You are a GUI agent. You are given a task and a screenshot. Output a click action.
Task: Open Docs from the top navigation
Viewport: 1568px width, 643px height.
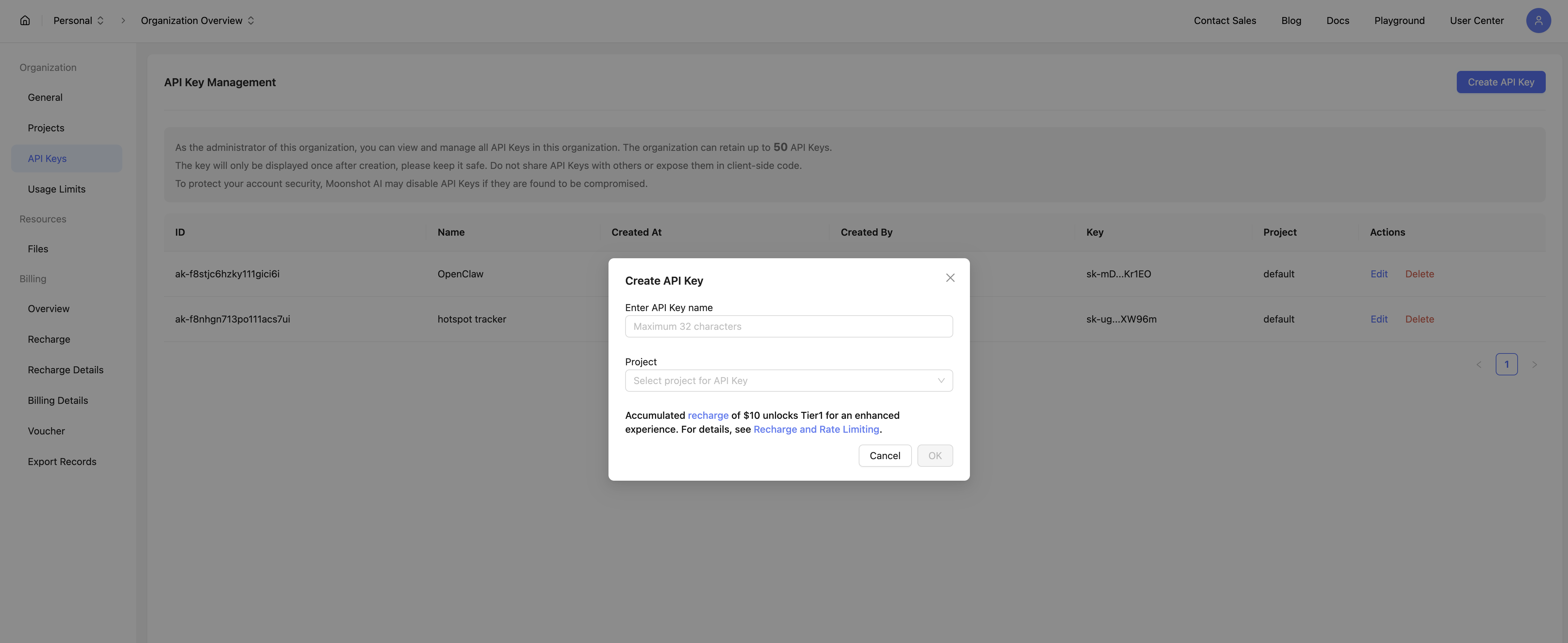1337,20
